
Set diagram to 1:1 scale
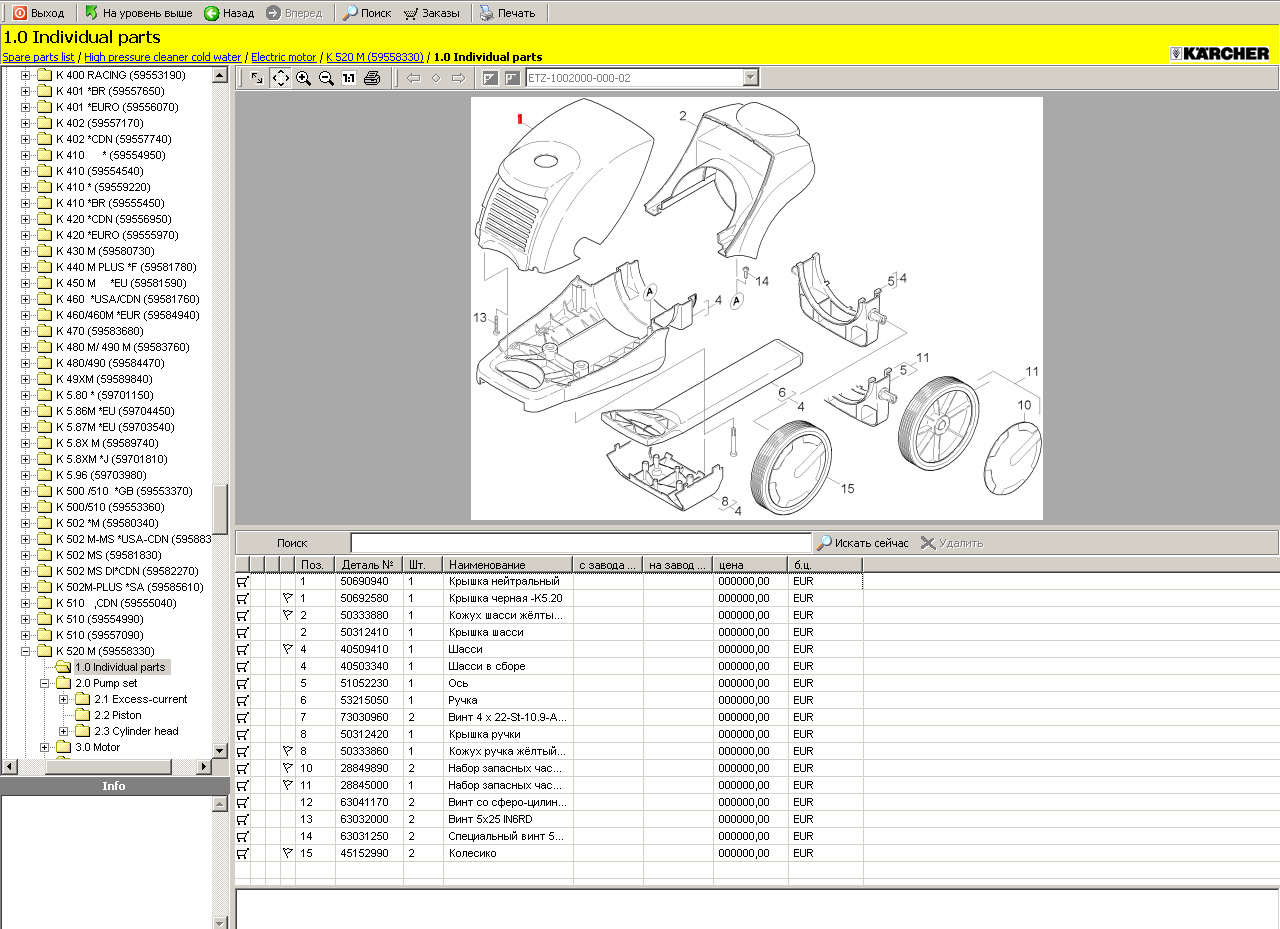click(x=348, y=78)
